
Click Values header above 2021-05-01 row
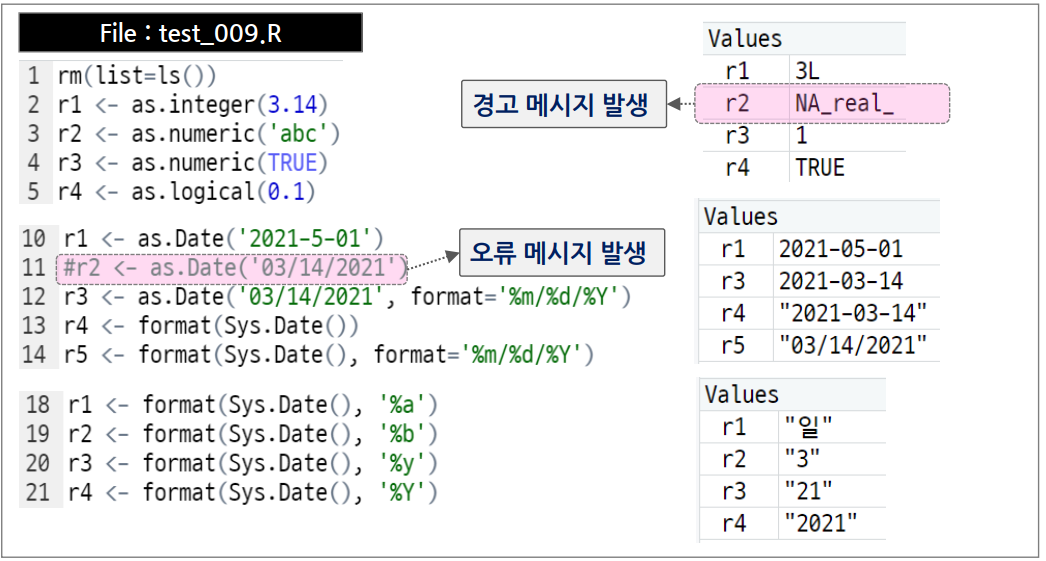point(740,217)
